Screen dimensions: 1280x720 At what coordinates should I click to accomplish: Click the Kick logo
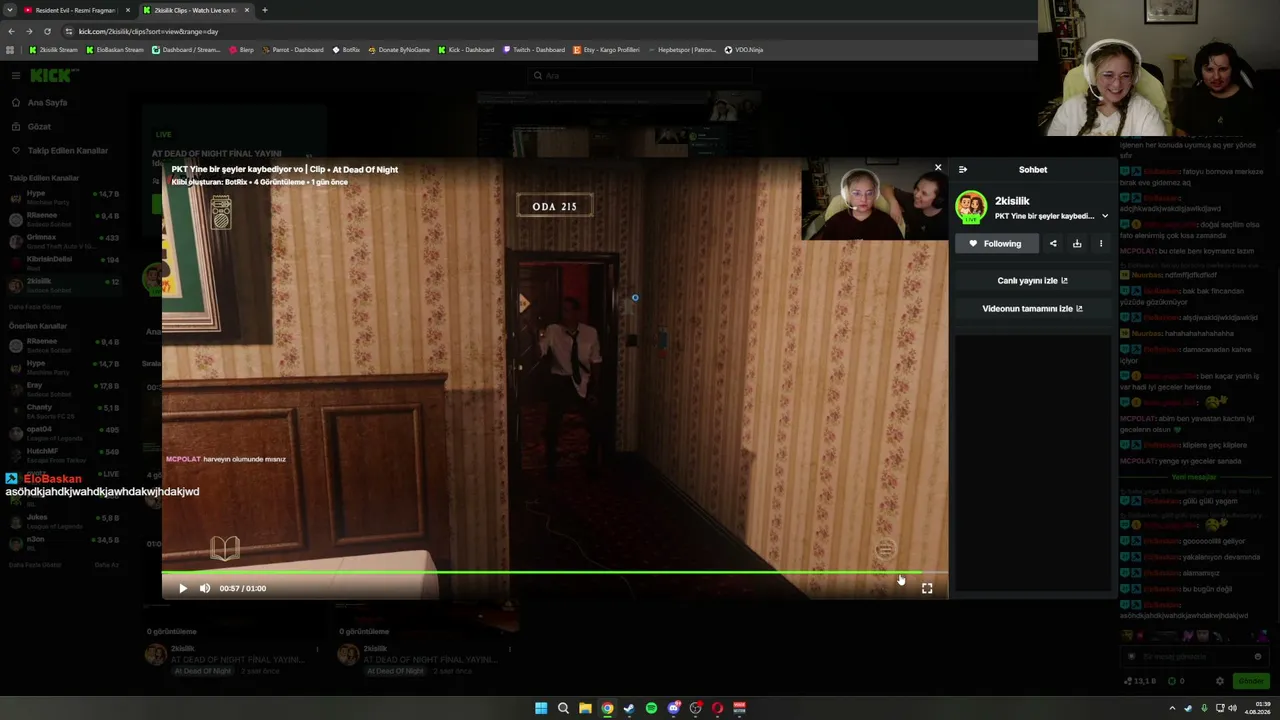pos(54,76)
